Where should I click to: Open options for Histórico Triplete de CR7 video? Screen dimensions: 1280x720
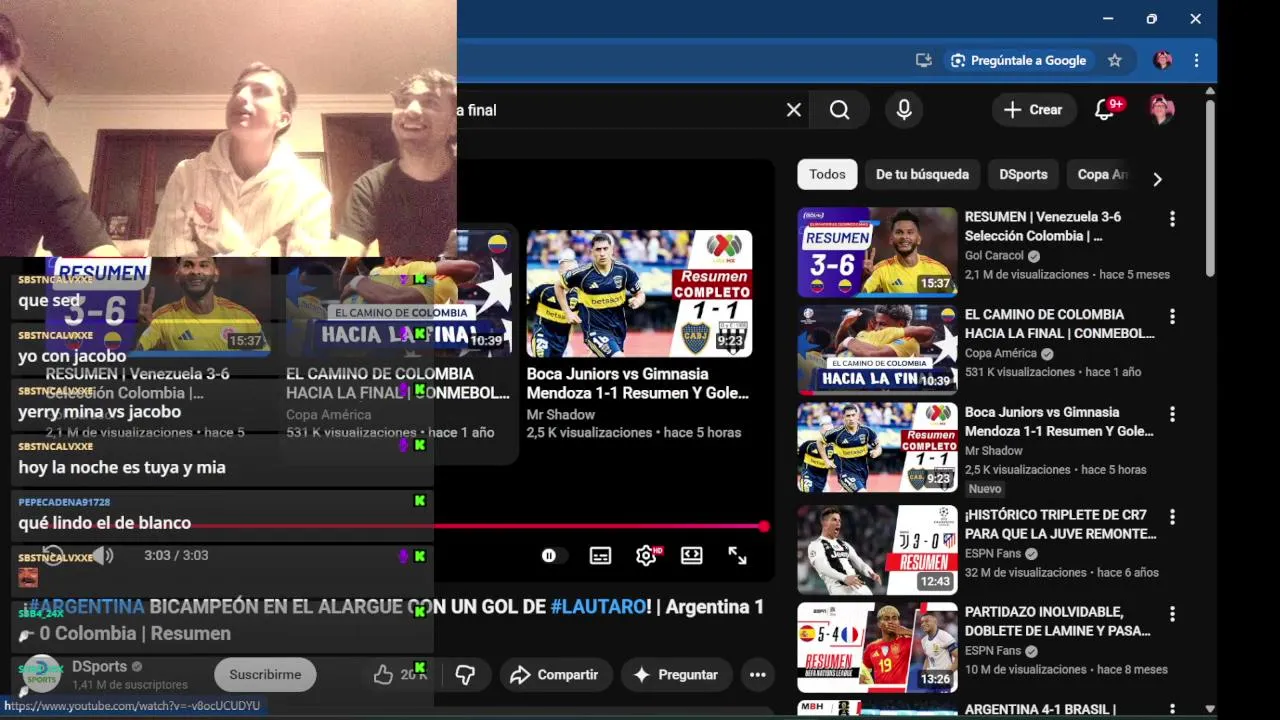(x=1172, y=517)
